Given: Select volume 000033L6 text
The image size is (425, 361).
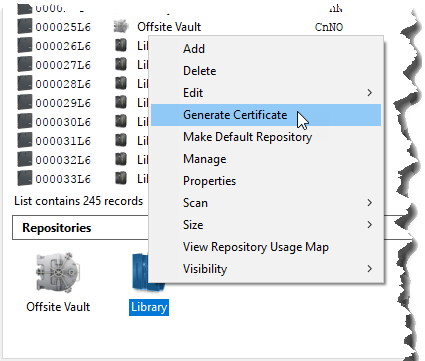Looking at the screenshot, I should [x=63, y=179].
